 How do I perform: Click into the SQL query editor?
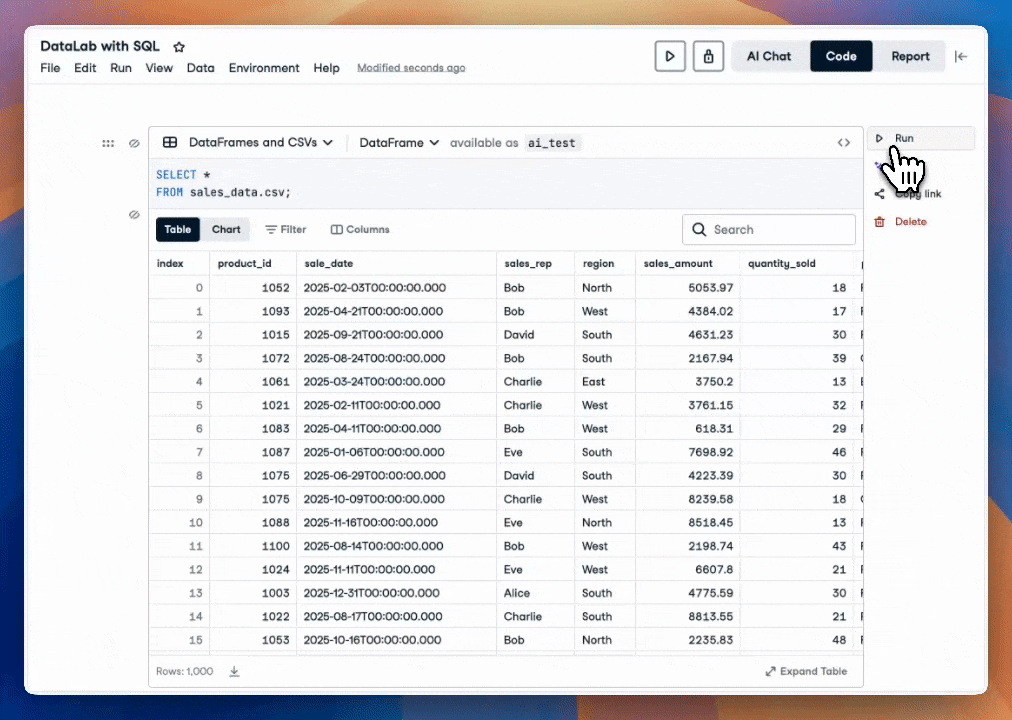click(x=505, y=184)
